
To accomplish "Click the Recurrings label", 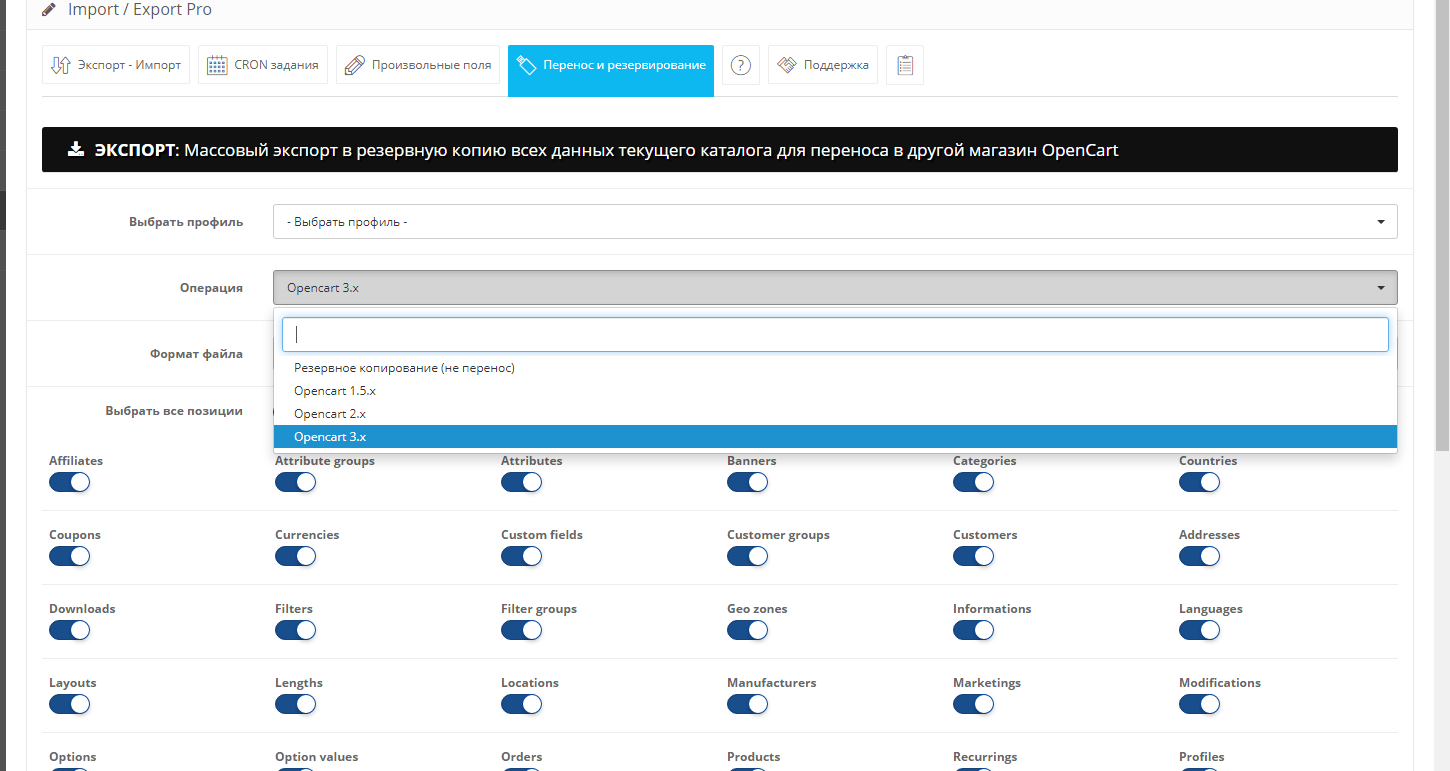I will click(985, 757).
